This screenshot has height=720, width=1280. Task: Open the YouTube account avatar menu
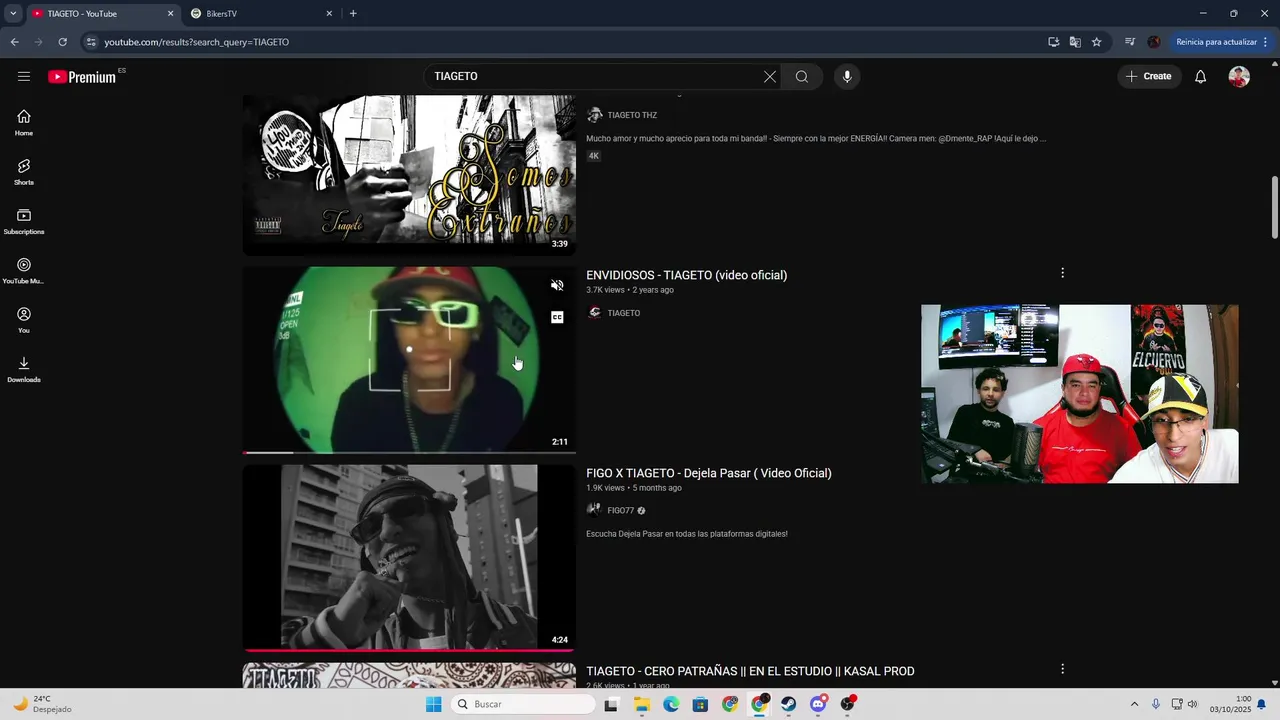pos(1239,76)
